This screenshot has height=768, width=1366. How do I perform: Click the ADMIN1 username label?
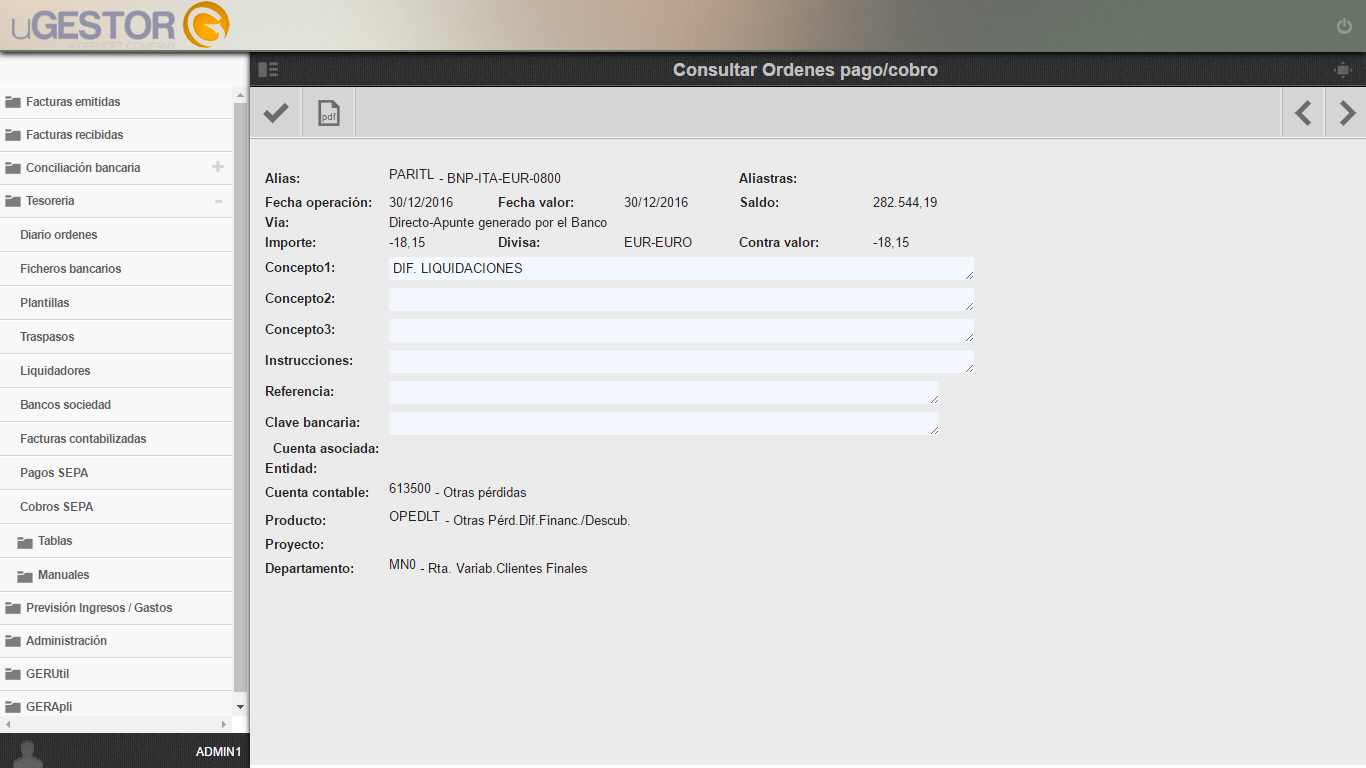pyautogui.click(x=218, y=752)
